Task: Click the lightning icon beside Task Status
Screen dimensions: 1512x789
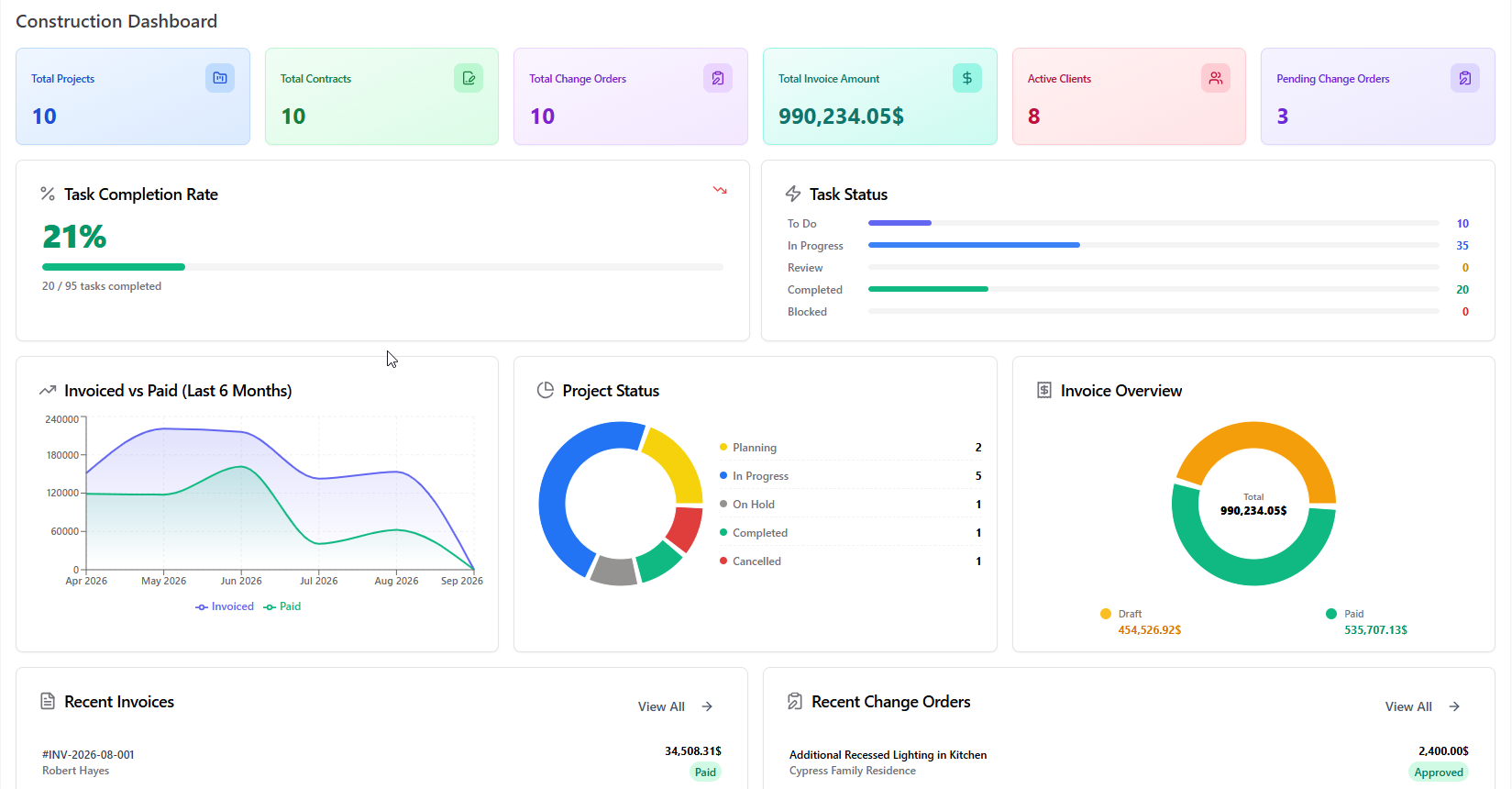Action: point(793,194)
